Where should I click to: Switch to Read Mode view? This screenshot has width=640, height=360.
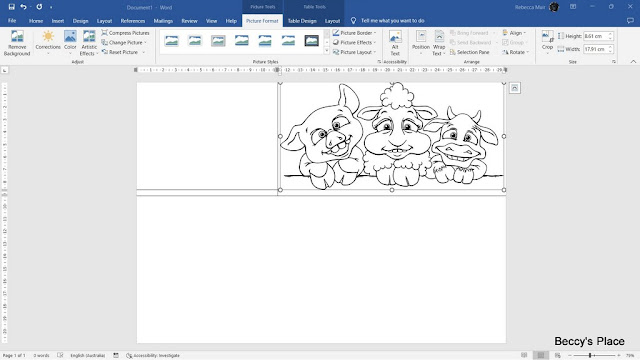[524, 356]
